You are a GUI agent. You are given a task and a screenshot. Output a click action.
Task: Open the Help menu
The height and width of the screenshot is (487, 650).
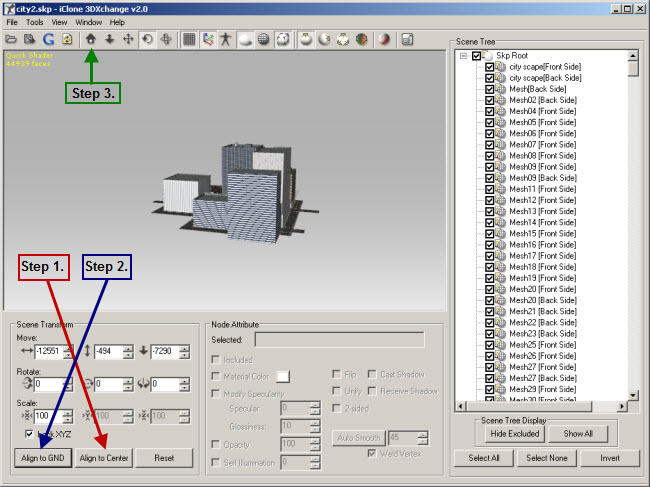click(x=117, y=22)
